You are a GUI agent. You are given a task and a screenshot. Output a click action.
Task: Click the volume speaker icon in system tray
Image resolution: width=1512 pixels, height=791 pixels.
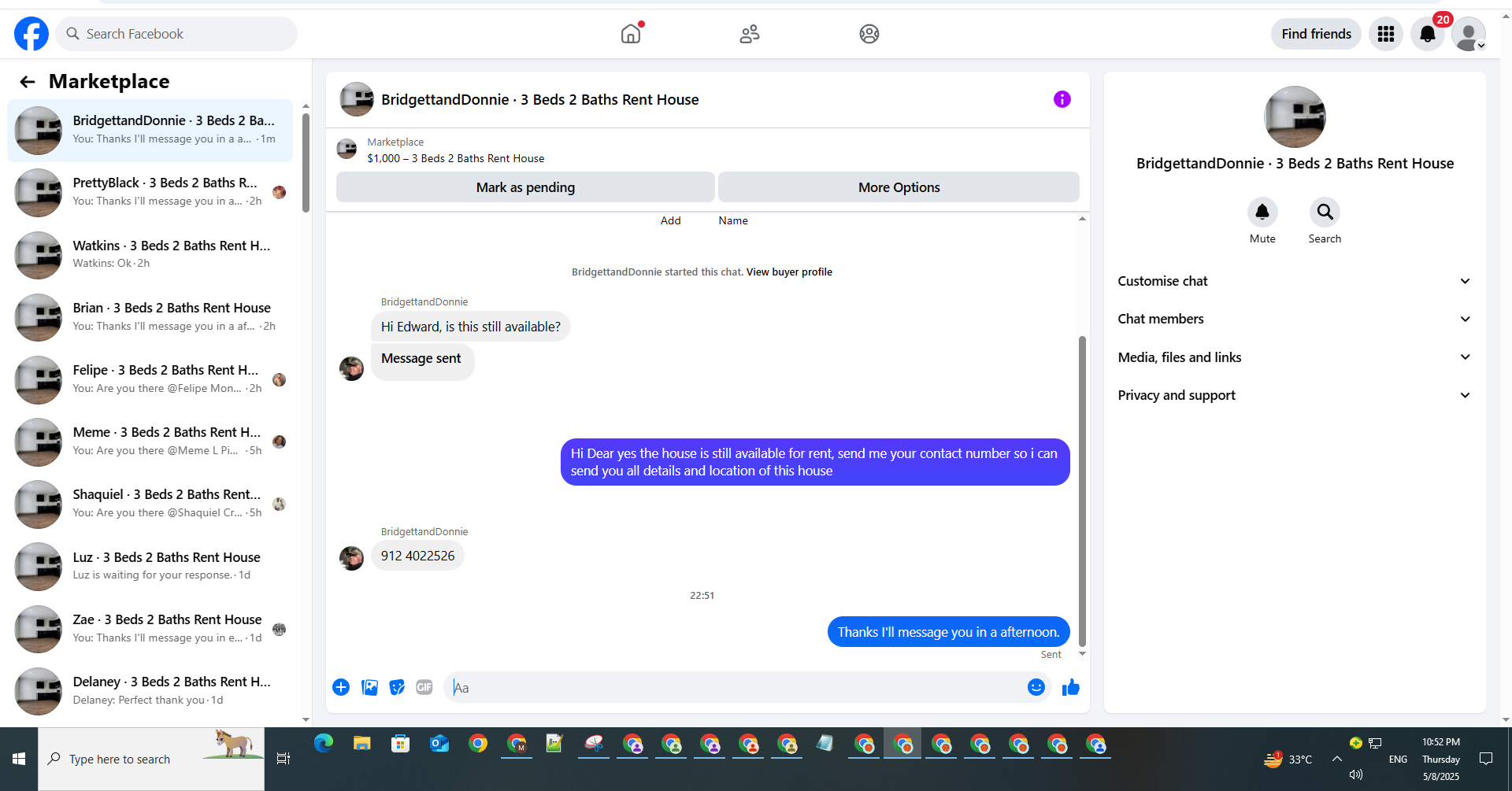pos(1356,774)
